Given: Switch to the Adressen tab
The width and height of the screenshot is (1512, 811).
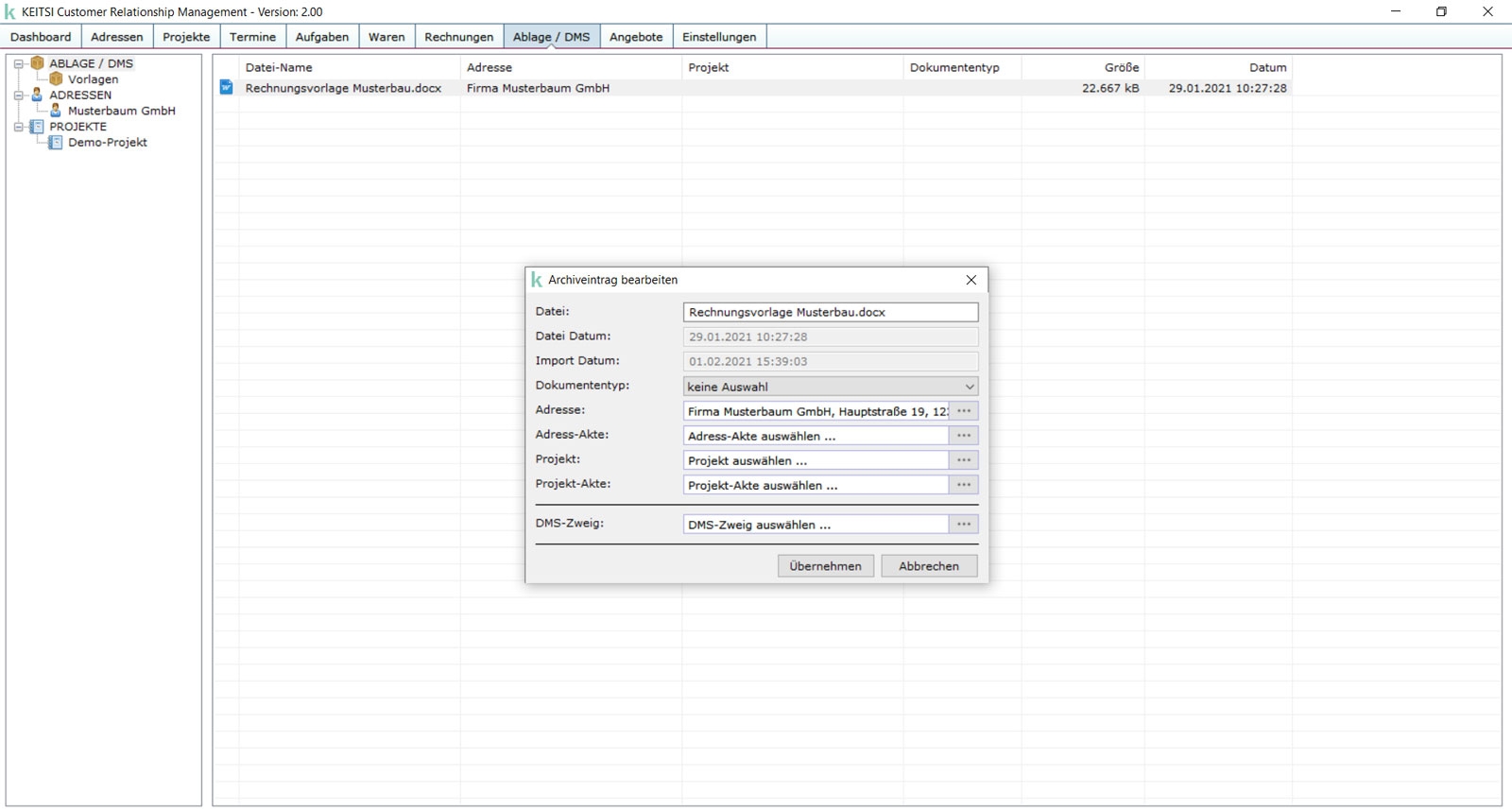Looking at the screenshot, I should 117,37.
